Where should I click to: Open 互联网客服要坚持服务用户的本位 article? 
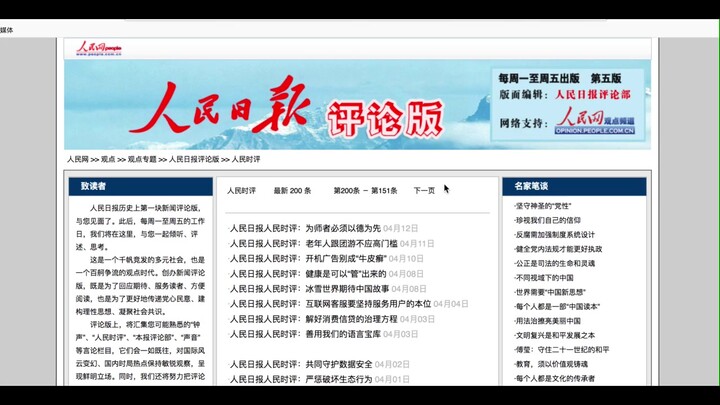[368, 303]
